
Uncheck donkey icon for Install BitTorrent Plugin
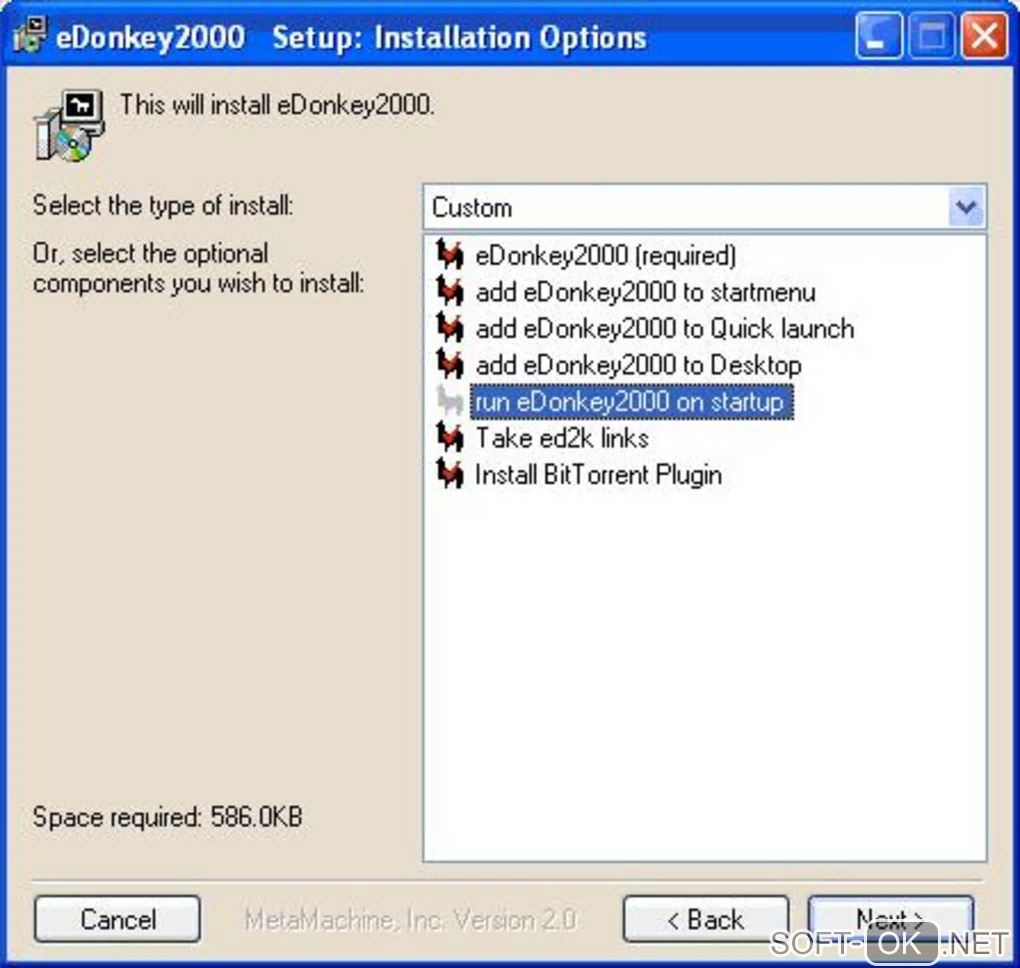450,474
